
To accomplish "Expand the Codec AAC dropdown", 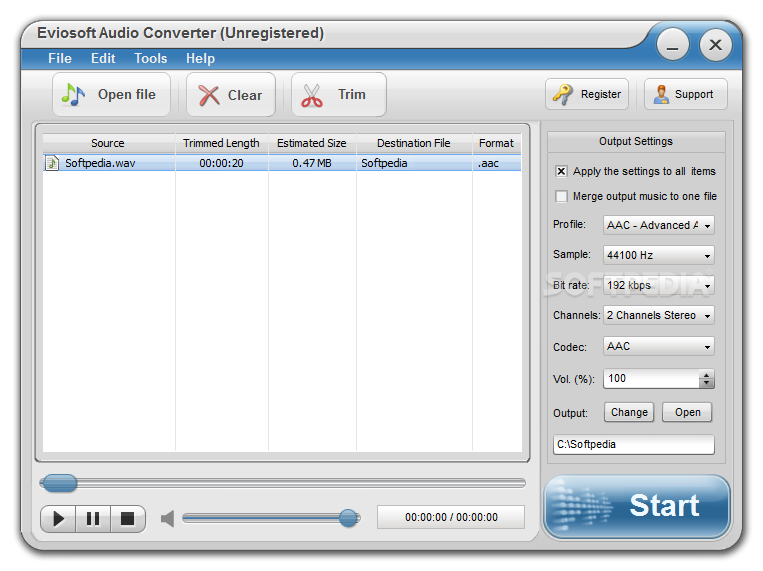I will pyautogui.click(x=659, y=347).
